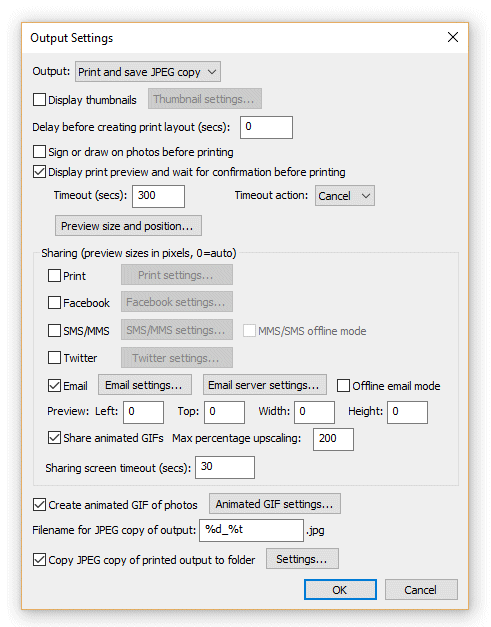The width and height of the screenshot is (491, 627).
Task: Click the Preview Left input field
Action: tap(144, 412)
